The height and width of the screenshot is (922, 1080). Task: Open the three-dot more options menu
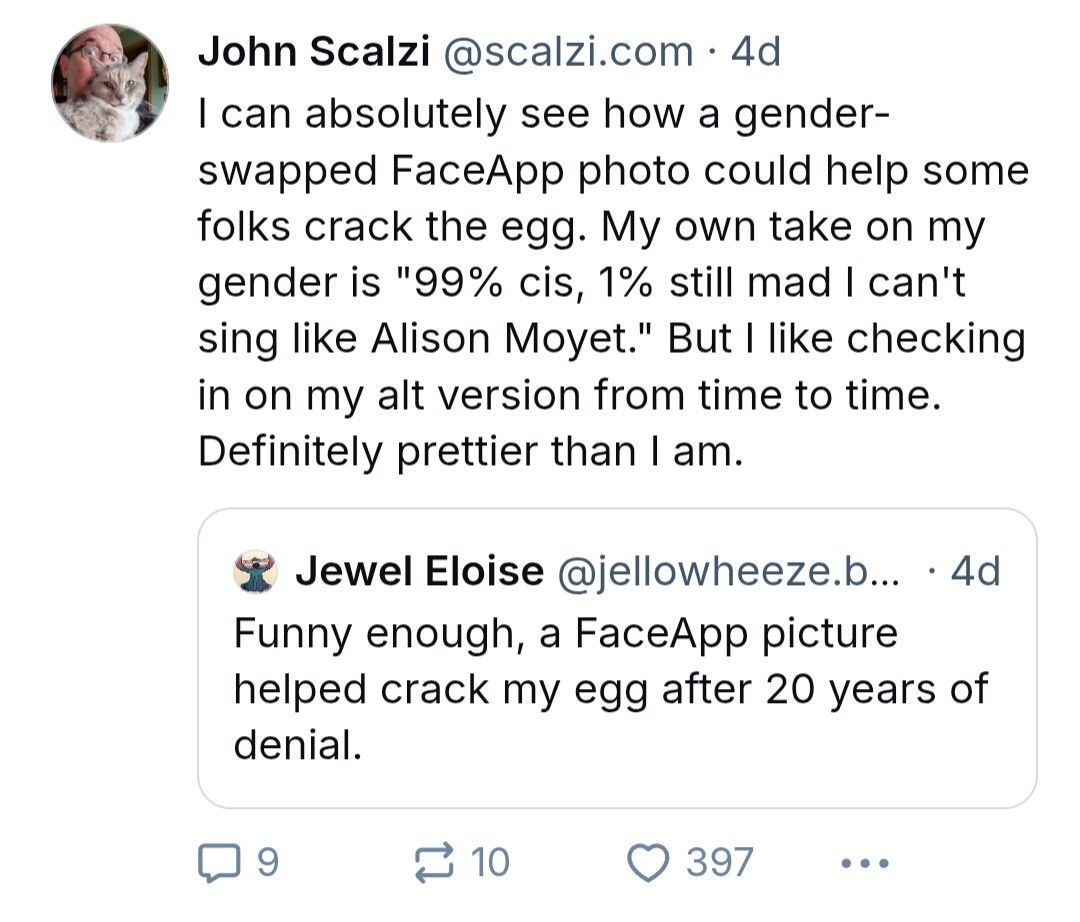click(865, 862)
